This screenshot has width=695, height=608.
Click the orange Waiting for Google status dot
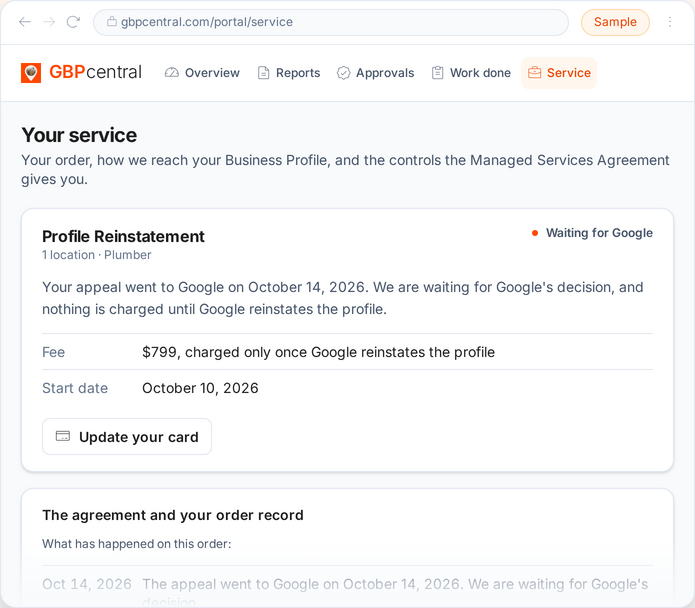click(x=535, y=233)
